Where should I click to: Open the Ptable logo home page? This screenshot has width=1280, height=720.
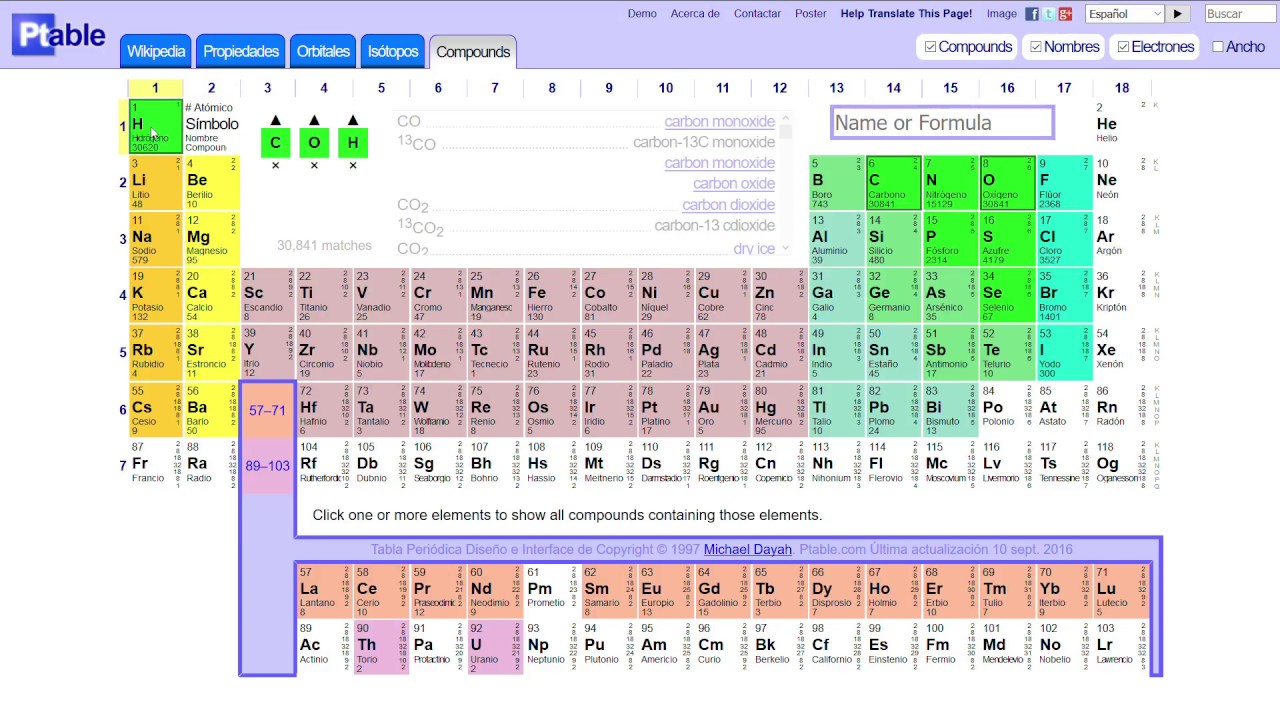[59, 35]
